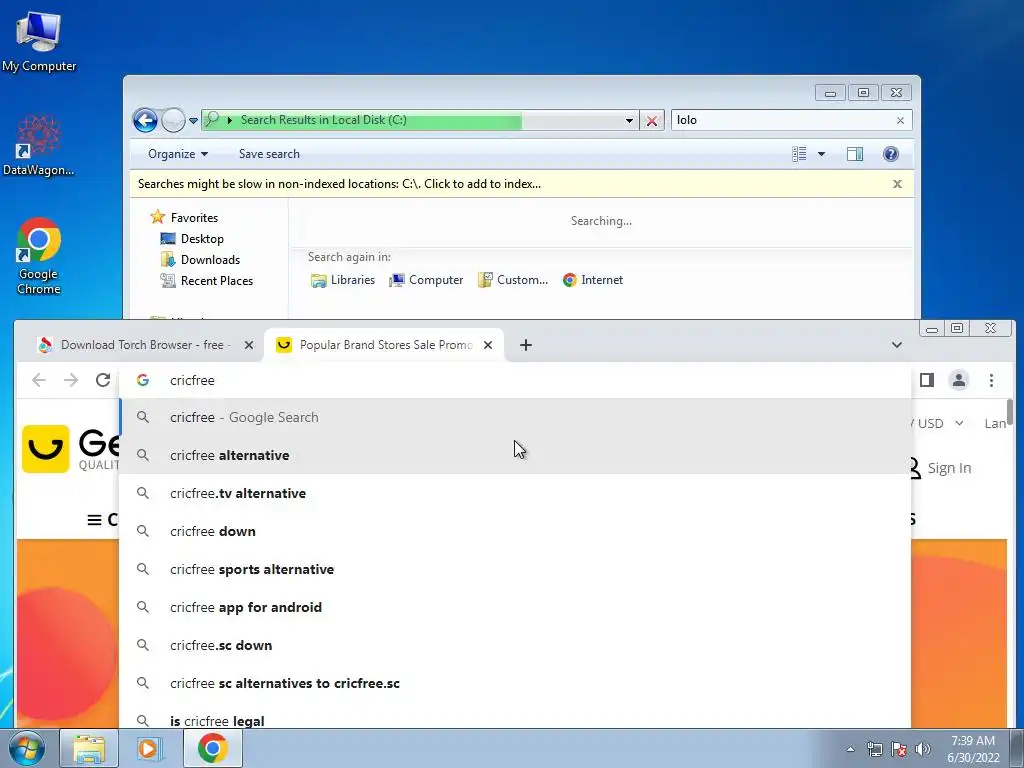Open Windows Explorer from the taskbar

click(89, 748)
